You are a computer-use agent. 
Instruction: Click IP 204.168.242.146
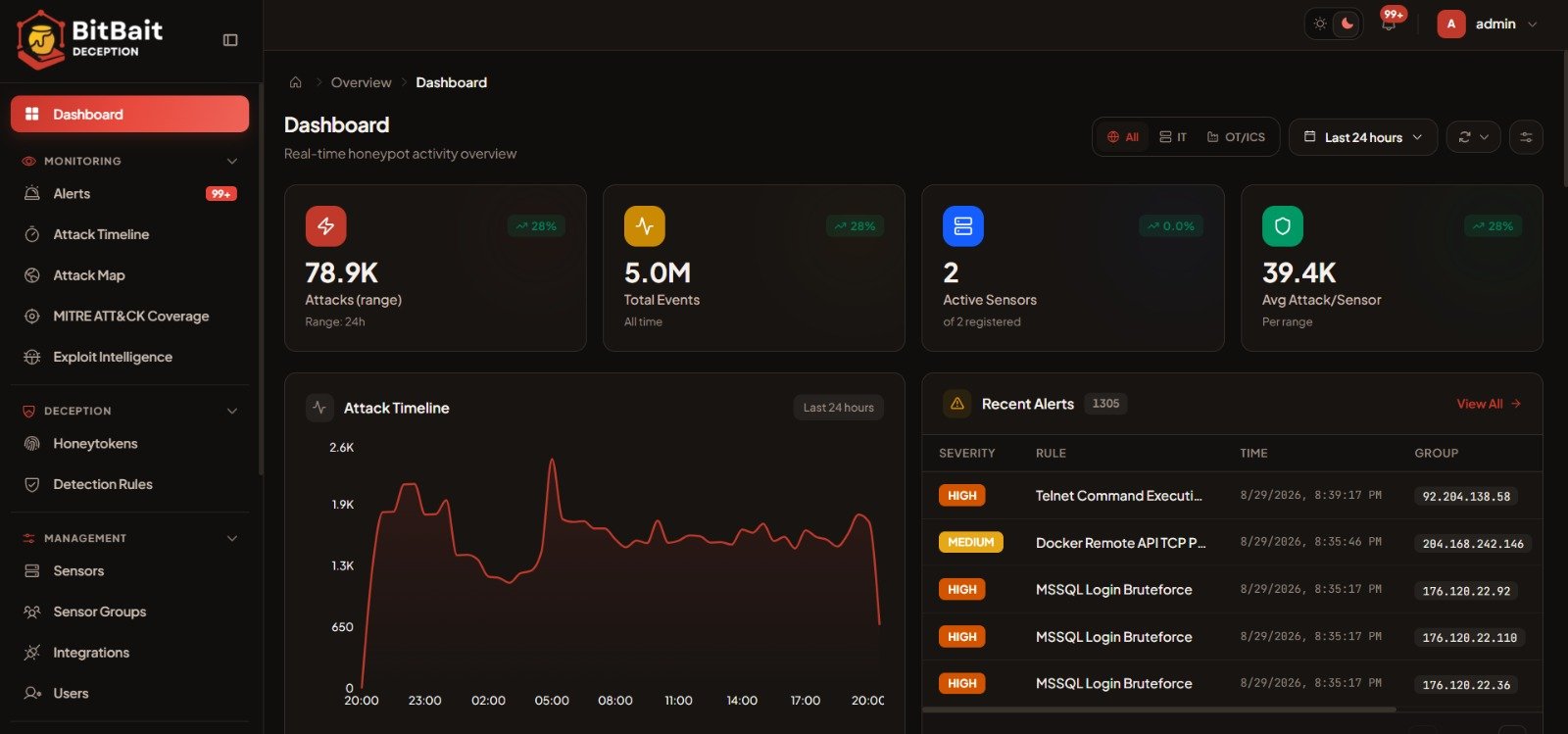[1473, 544]
